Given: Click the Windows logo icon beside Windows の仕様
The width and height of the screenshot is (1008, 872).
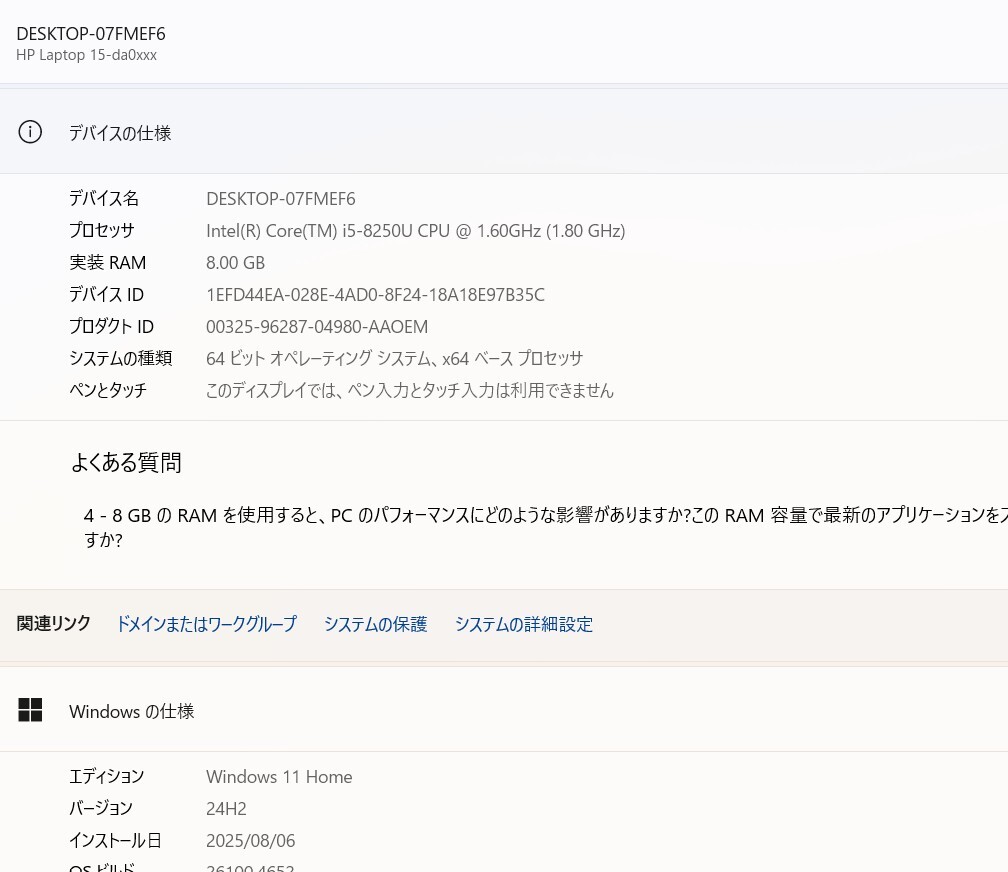Looking at the screenshot, I should [30, 710].
